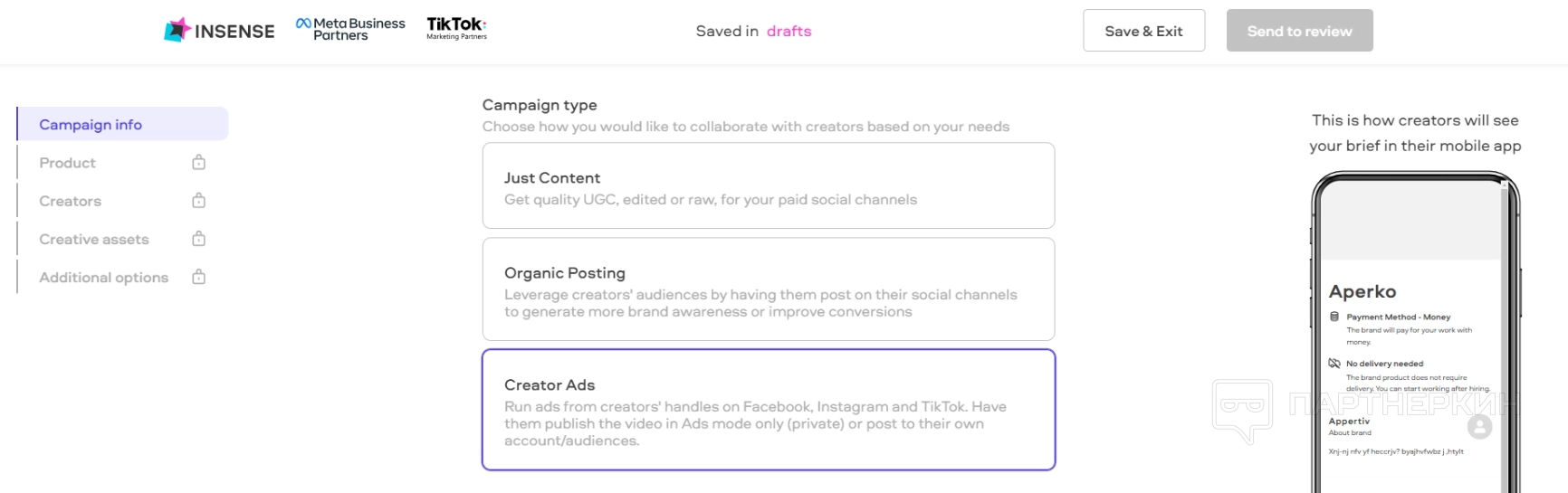1568x493 pixels.
Task: Click the No delivery needed icon
Action: pyautogui.click(x=1334, y=364)
